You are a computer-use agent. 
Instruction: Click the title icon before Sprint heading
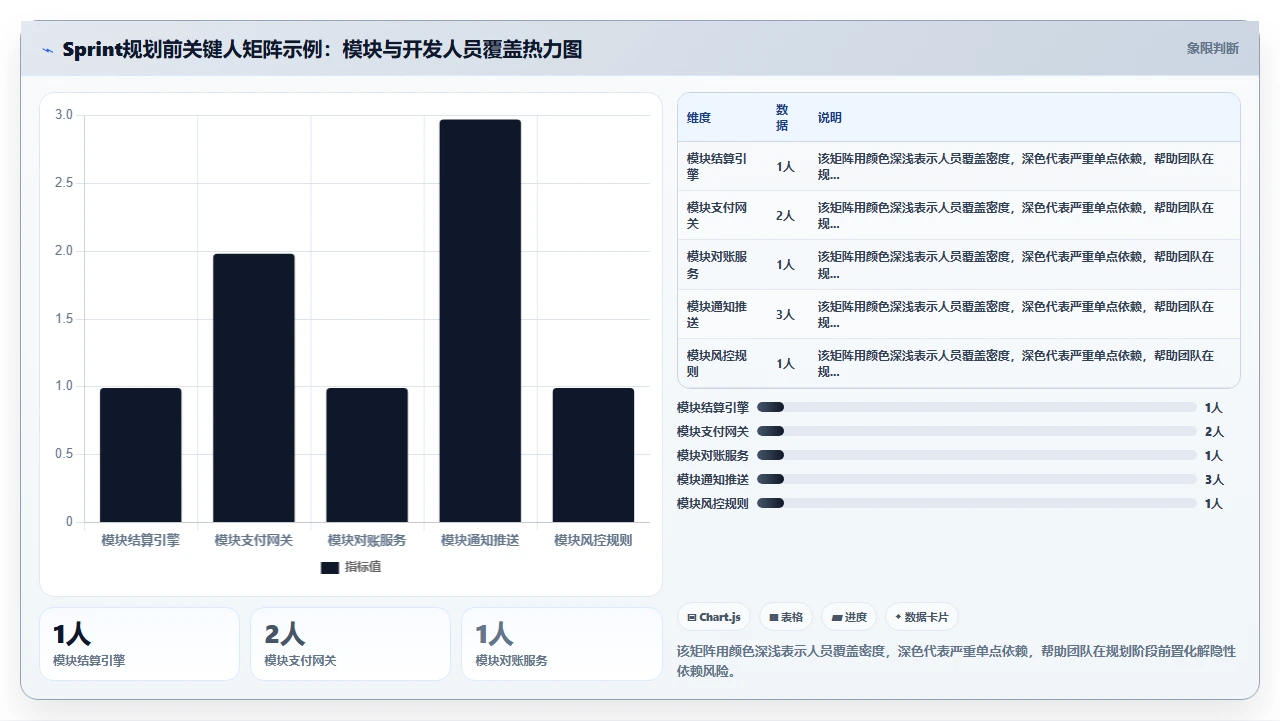(x=48, y=50)
